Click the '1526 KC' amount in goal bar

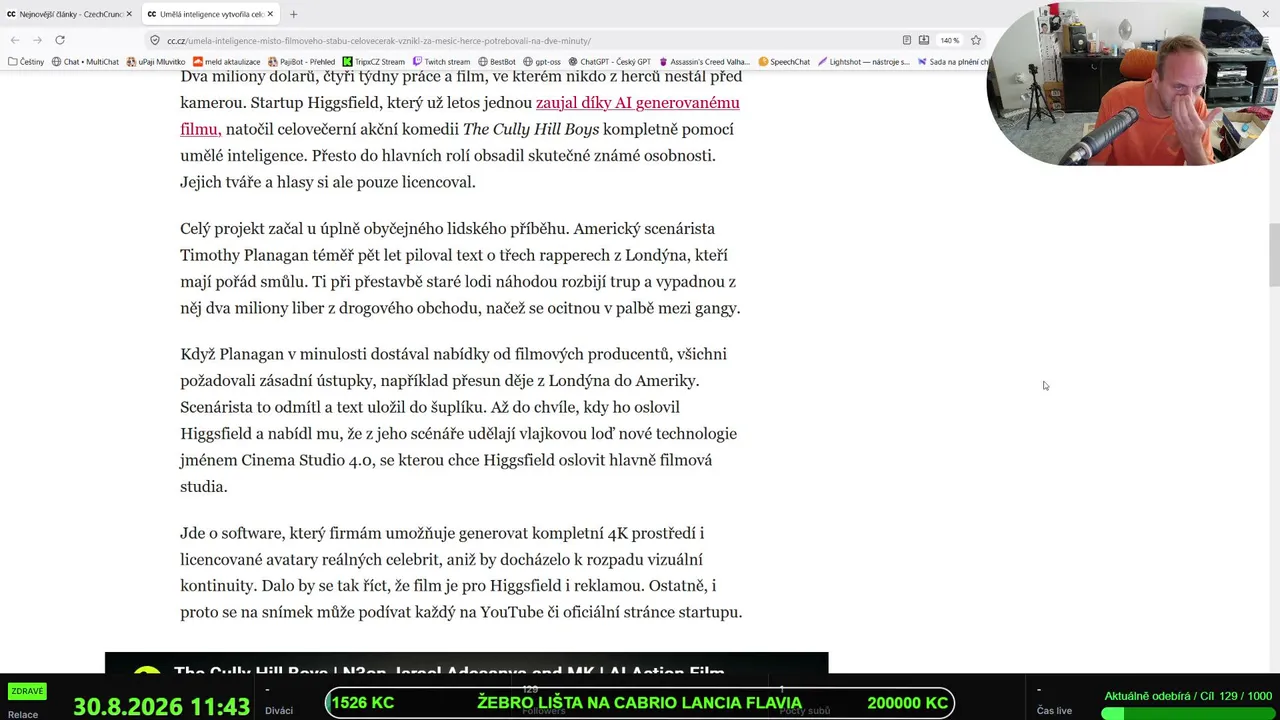point(362,703)
